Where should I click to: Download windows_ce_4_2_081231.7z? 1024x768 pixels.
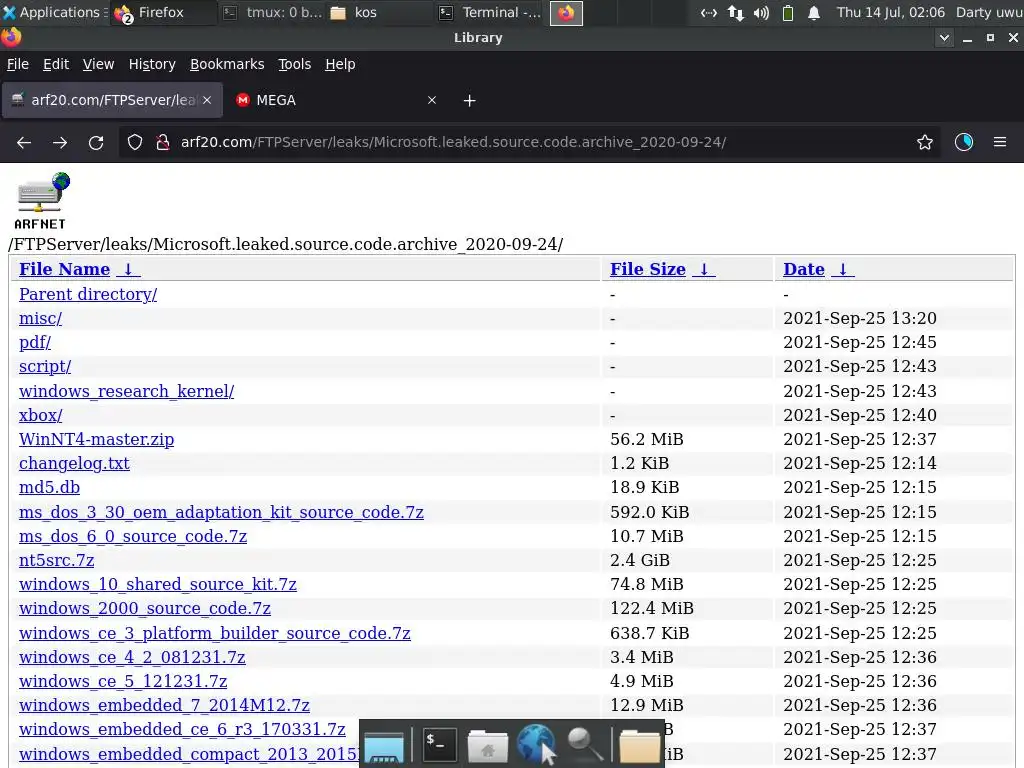[133, 658]
